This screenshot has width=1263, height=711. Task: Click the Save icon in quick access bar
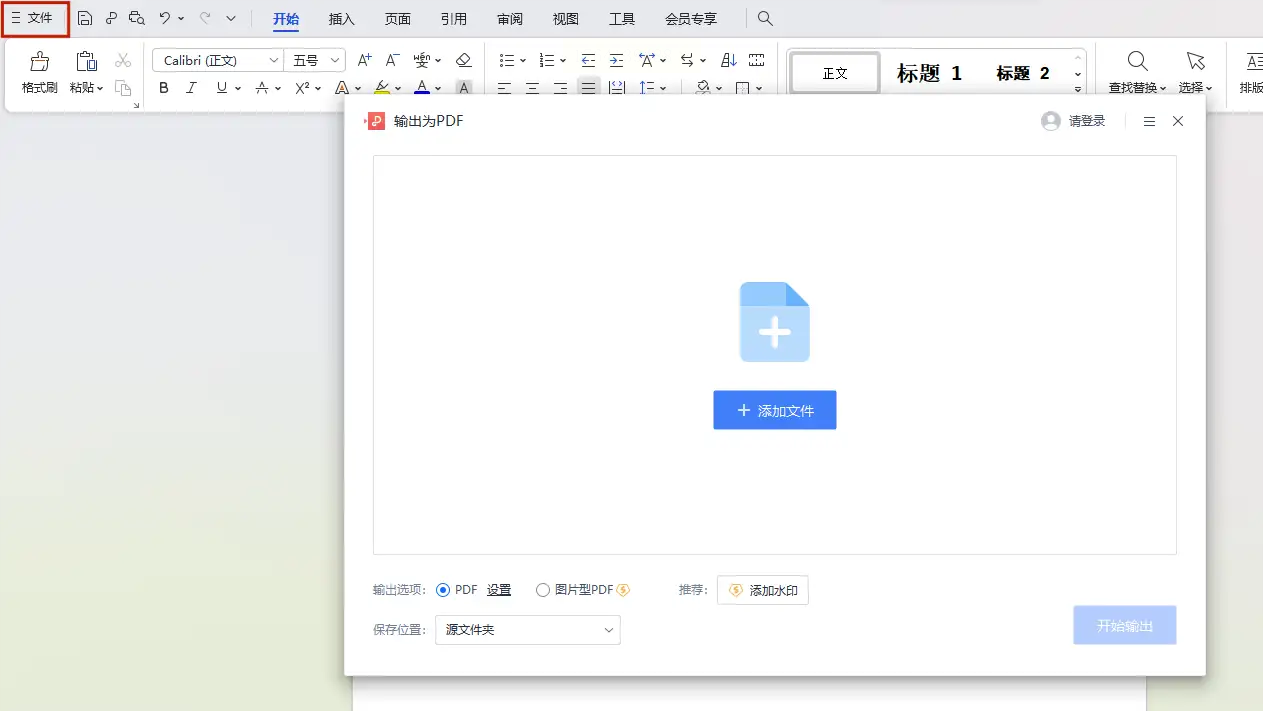(x=85, y=18)
